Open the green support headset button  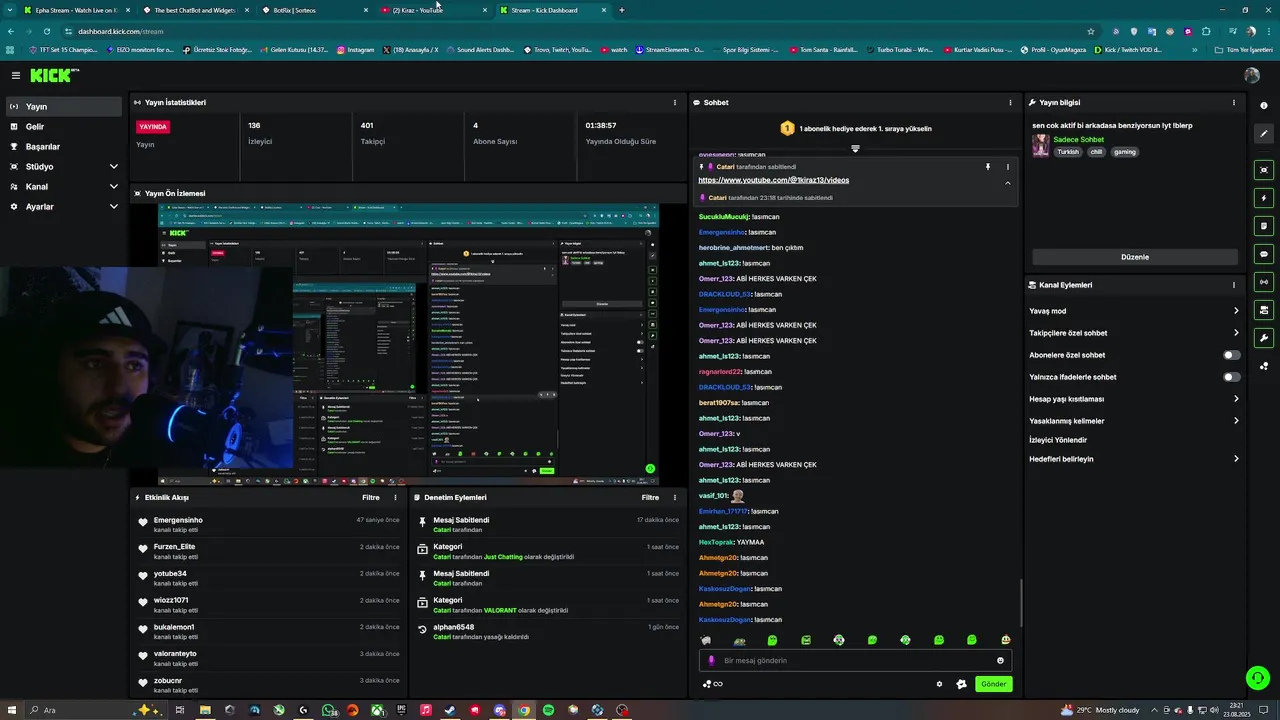pos(1257,678)
